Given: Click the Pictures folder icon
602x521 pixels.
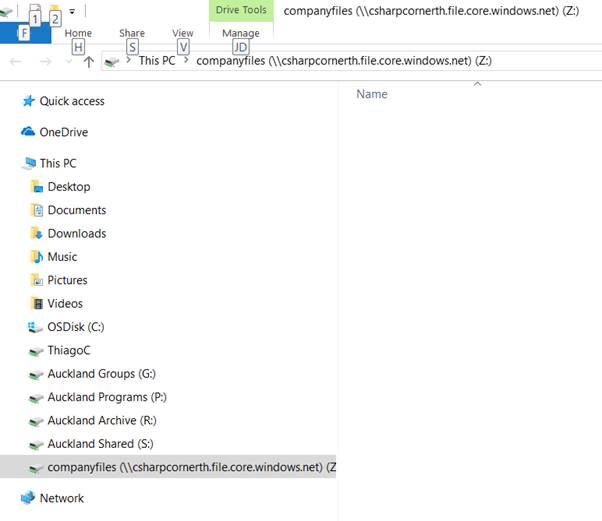Looking at the screenshot, I should point(37,280).
